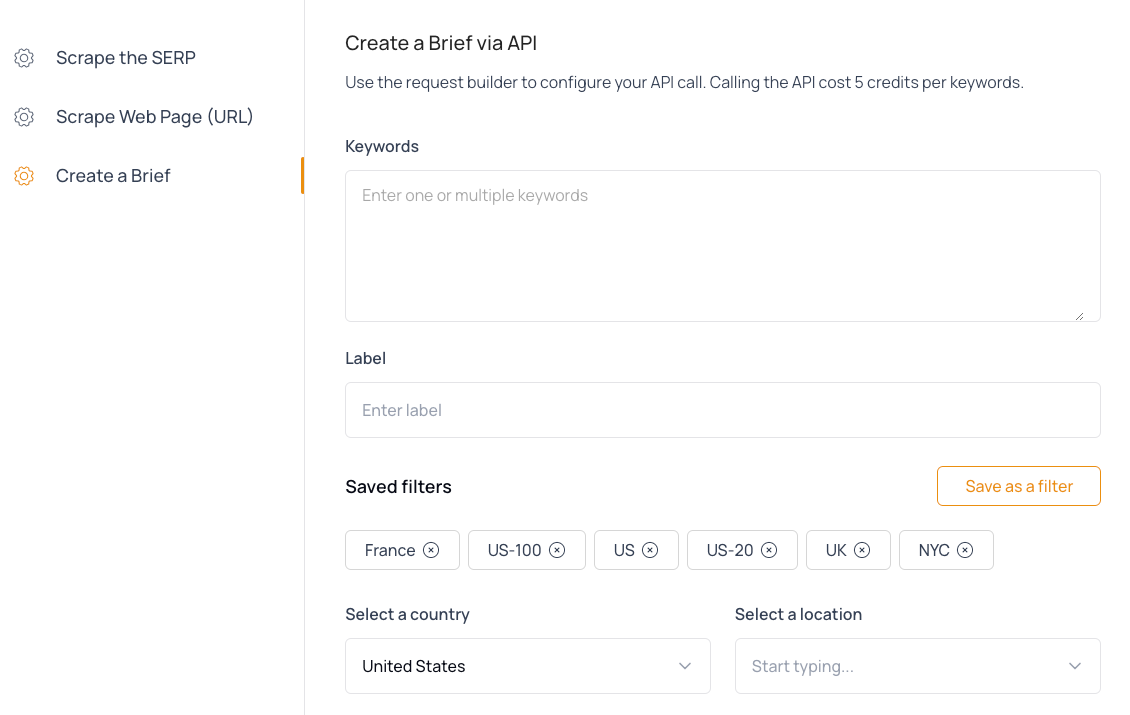Screen dimensions: 1130x715
Task: Switch to Scrape Web Page (URL)
Action: [154, 116]
